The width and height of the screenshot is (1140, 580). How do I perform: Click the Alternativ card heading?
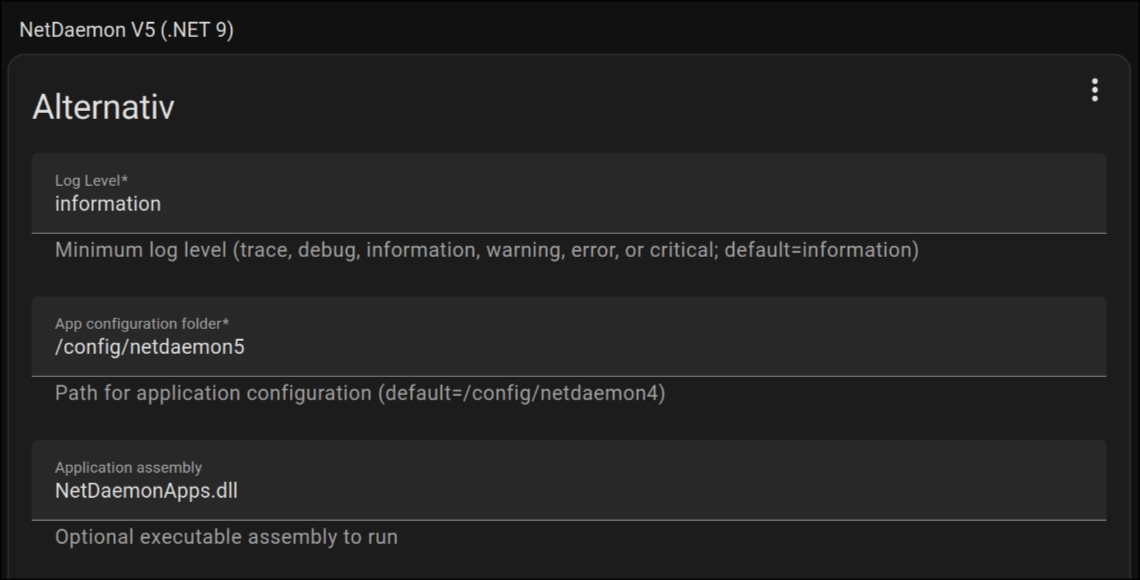(x=103, y=107)
